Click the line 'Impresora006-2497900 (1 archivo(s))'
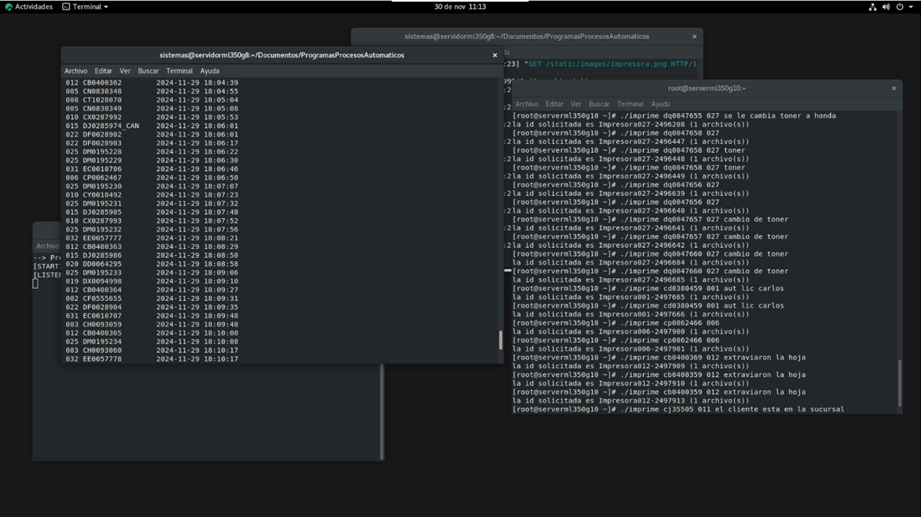Image resolution: width=921 pixels, height=517 pixels. pyautogui.click(x=674, y=331)
